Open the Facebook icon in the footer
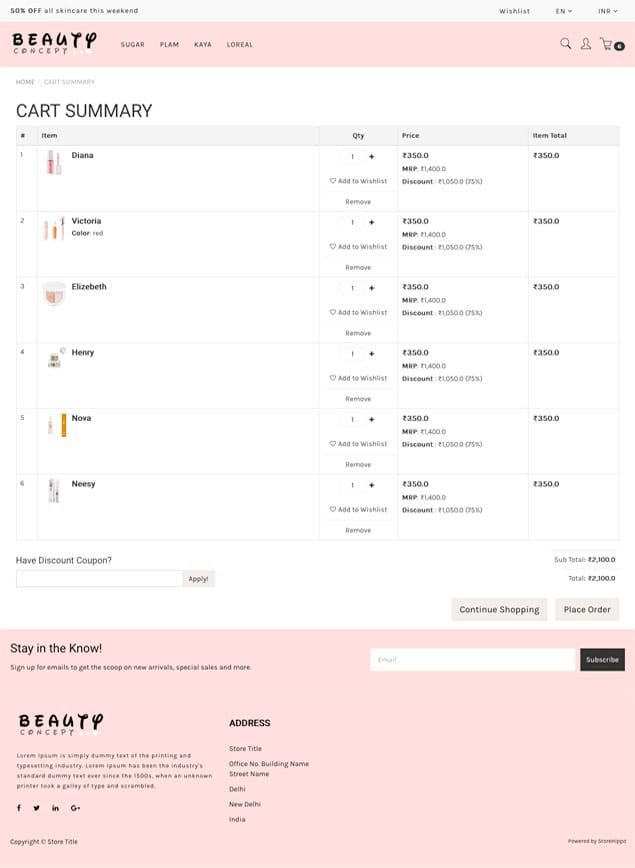 pyautogui.click(x=19, y=808)
